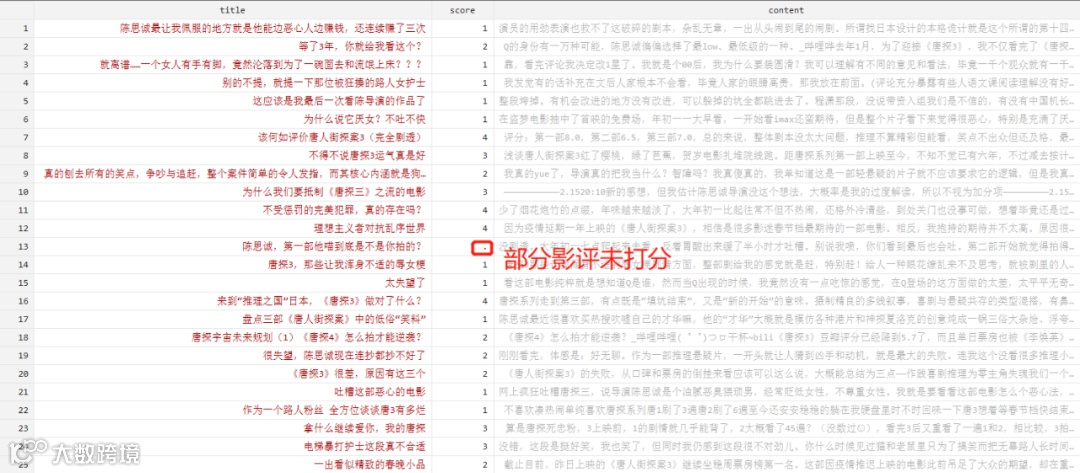Select title '为什么我们要抵制《唐探三》之流的电影'

tap(334, 191)
